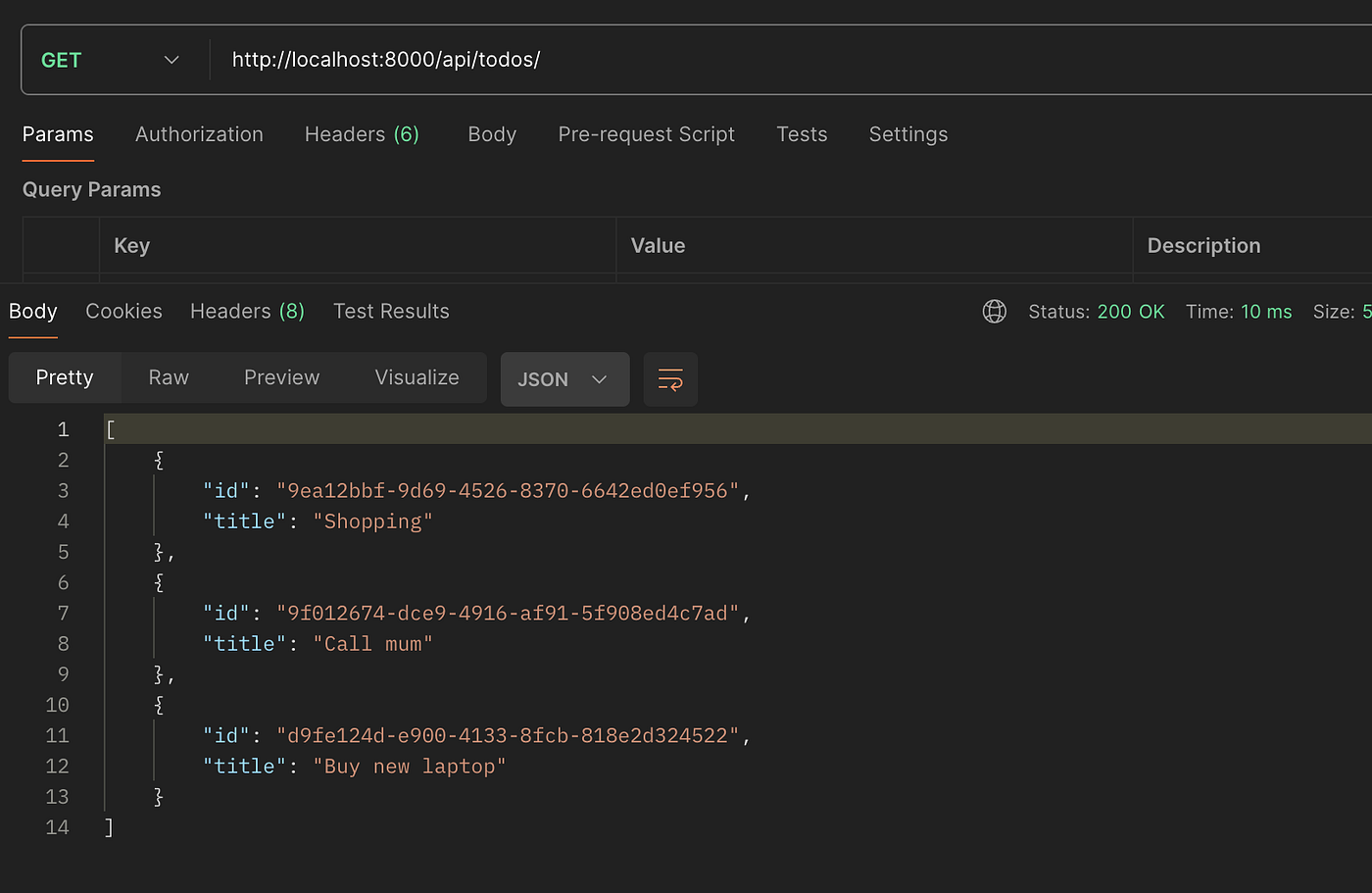Click the Time 10 ms value

point(1266,312)
